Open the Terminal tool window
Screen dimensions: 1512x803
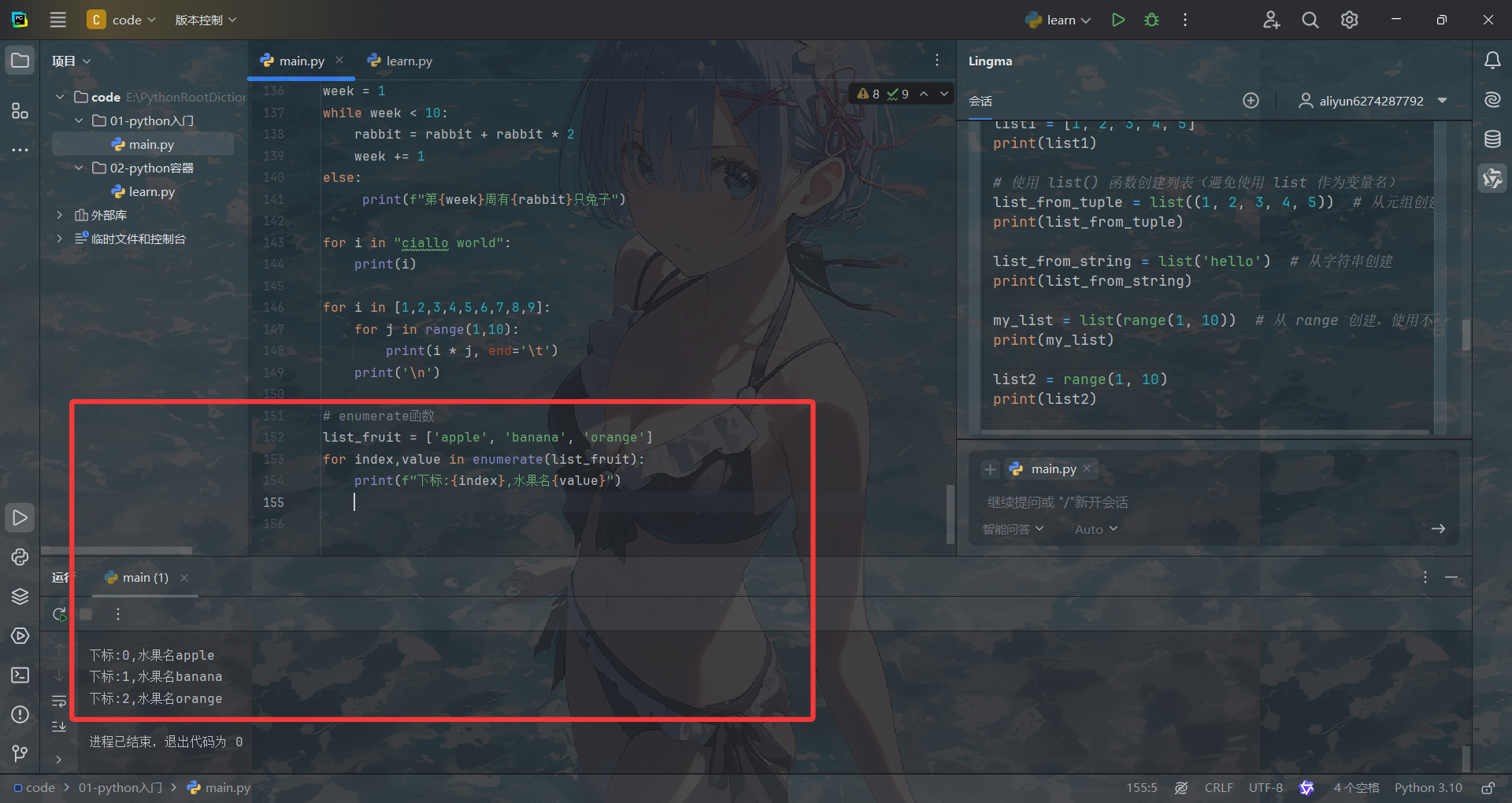[x=20, y=675]
